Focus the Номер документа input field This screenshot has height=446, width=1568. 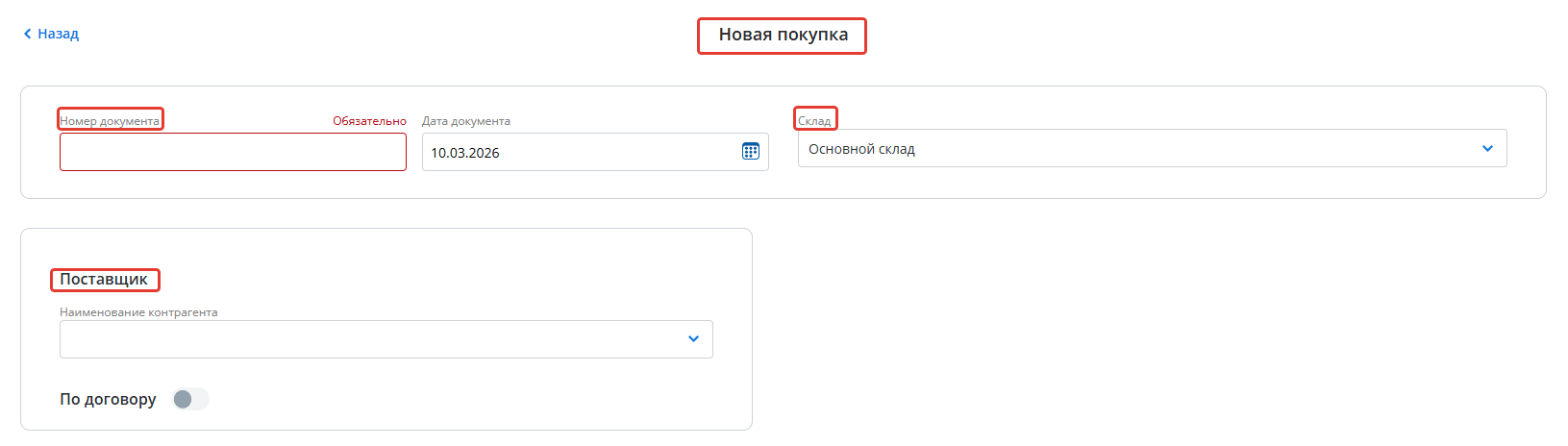233,152
